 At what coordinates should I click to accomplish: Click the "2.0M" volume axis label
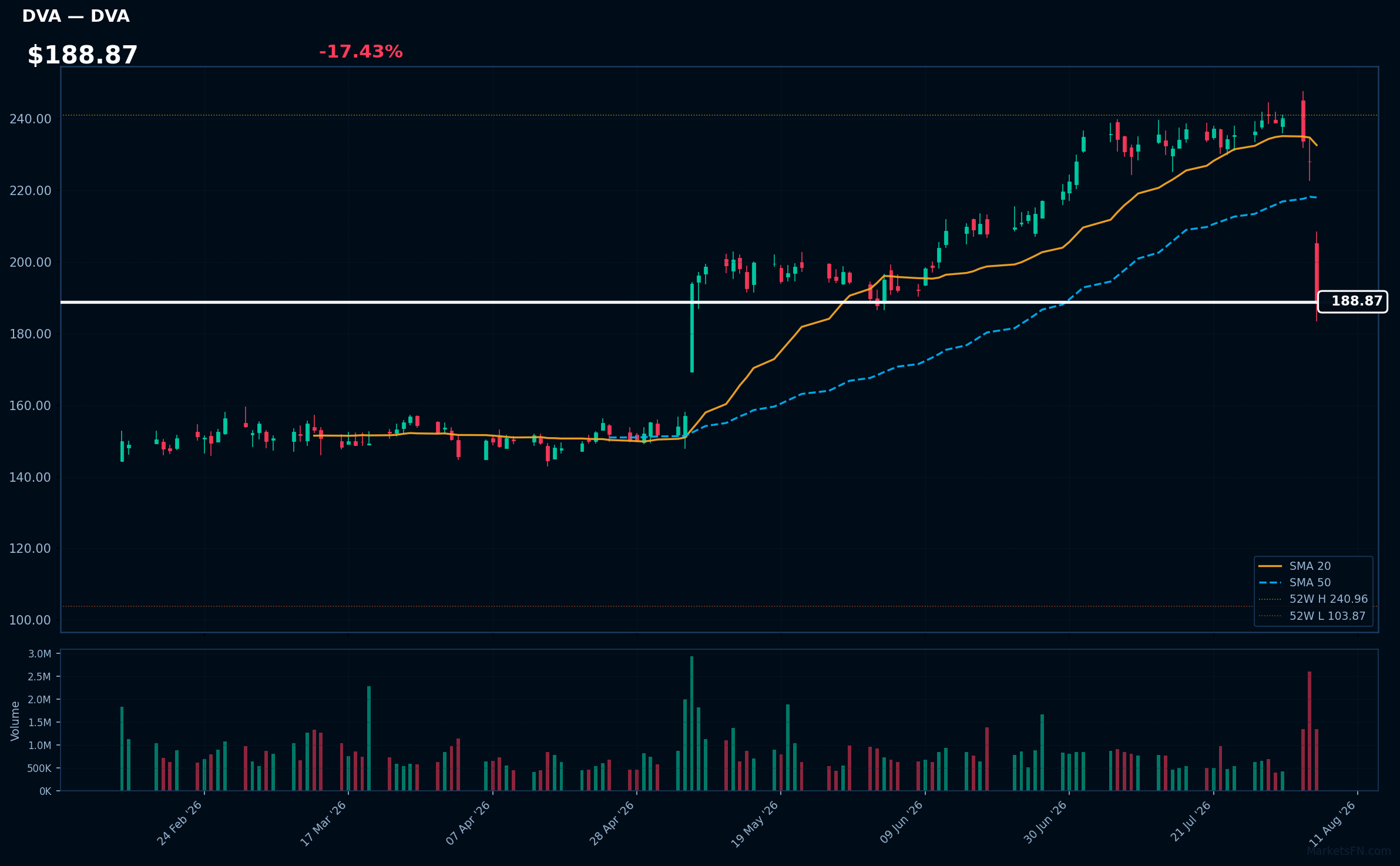pos(40,700)
